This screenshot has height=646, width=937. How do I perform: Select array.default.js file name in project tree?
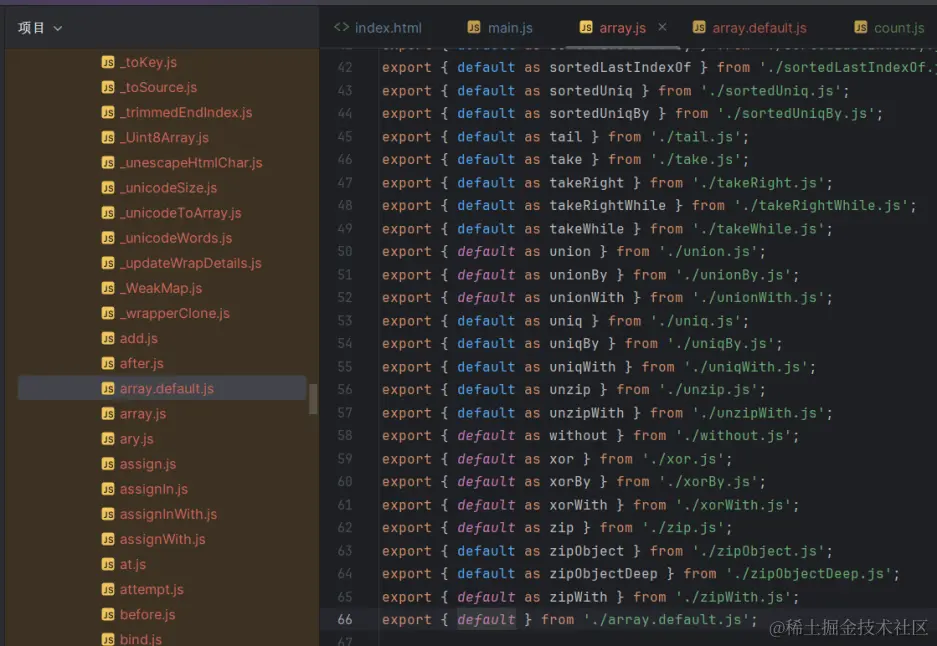(x=167, y=388)
